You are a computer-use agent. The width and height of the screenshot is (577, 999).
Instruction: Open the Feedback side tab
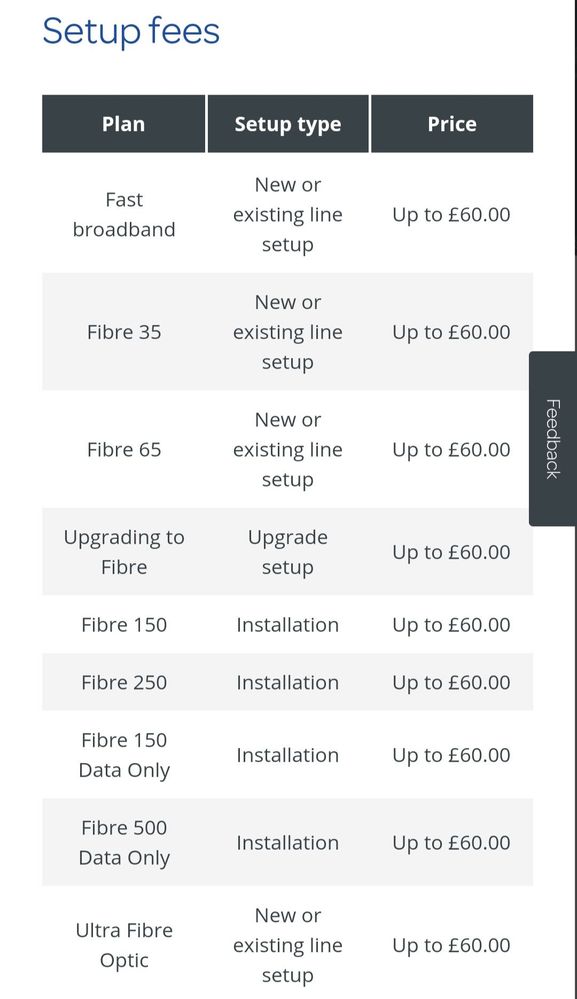(x=553, y=438)
